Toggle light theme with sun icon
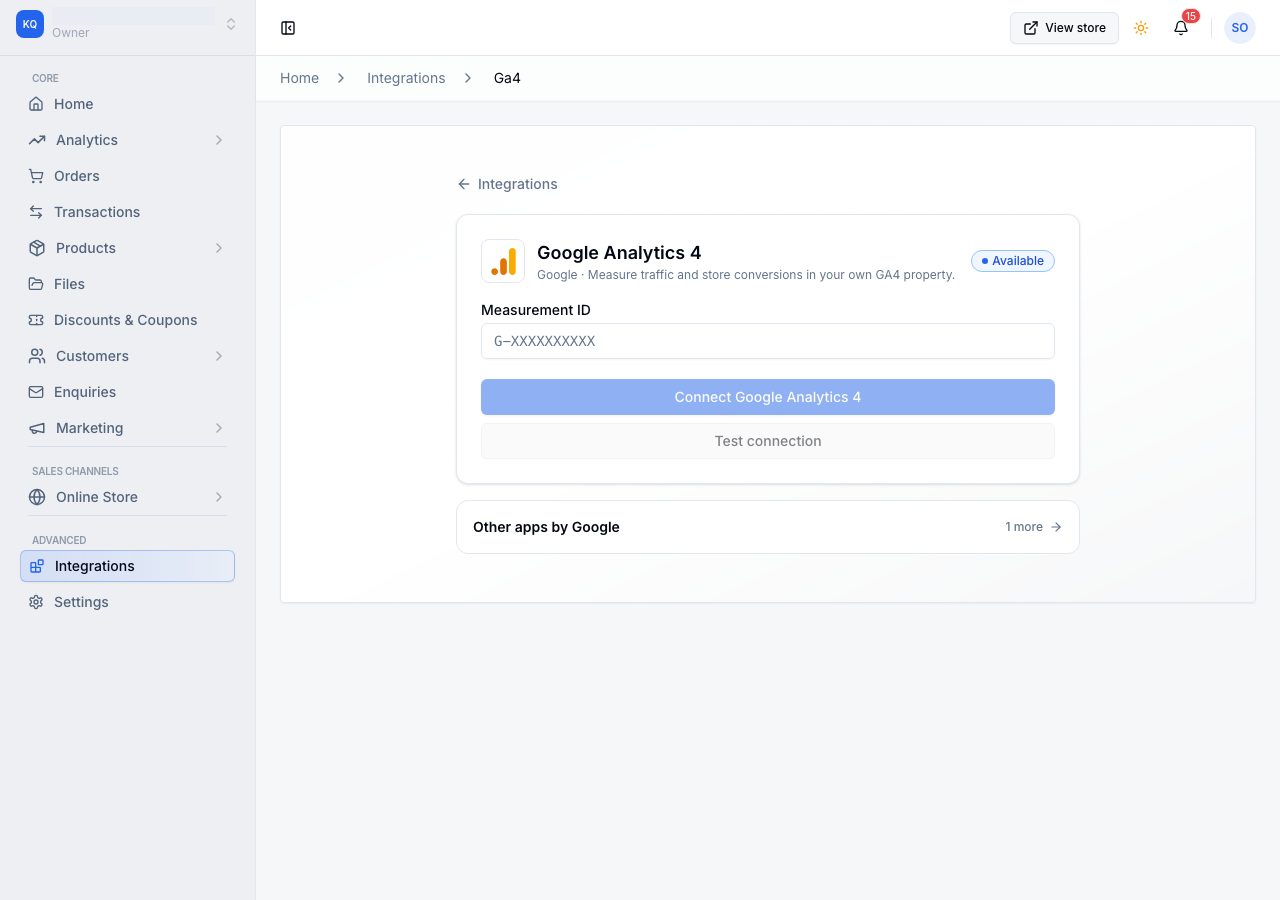 coord(1141,28)
